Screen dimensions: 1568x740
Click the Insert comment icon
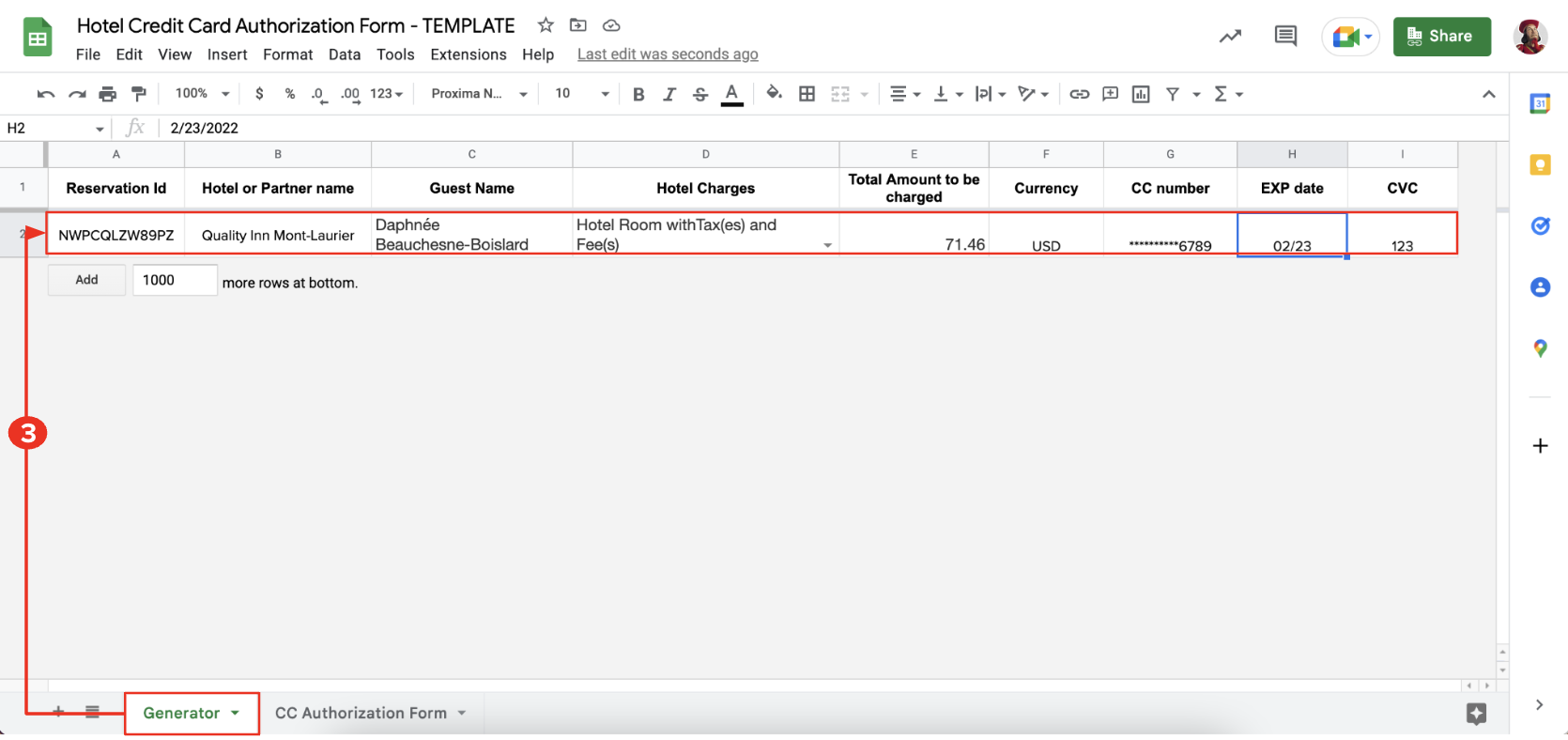coord(1110,94)
